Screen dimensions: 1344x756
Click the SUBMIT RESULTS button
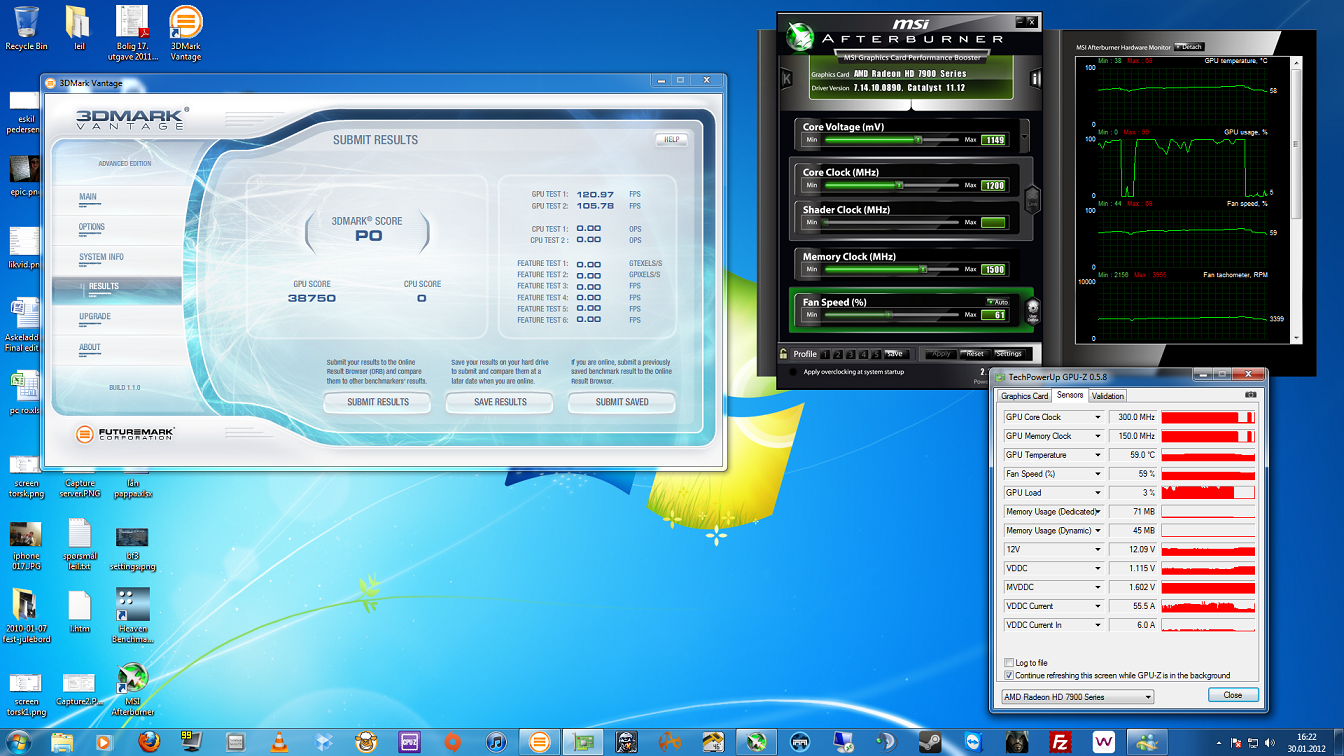(x=378, y=402)
